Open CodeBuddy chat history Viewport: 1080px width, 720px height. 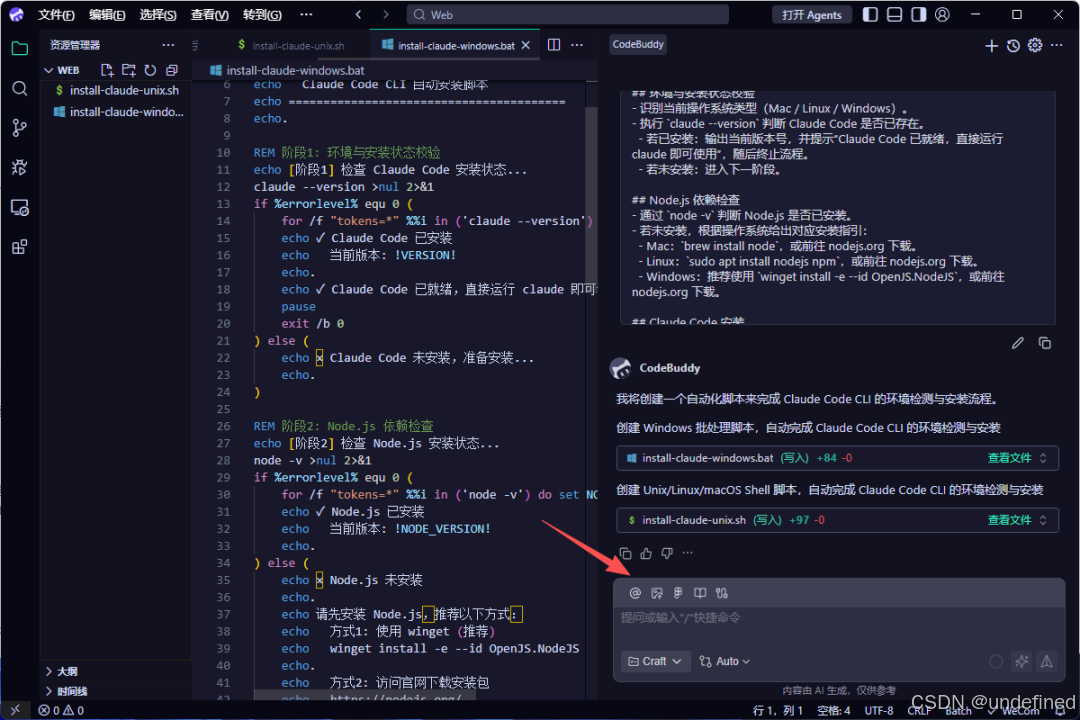[x=1013, y=45]
